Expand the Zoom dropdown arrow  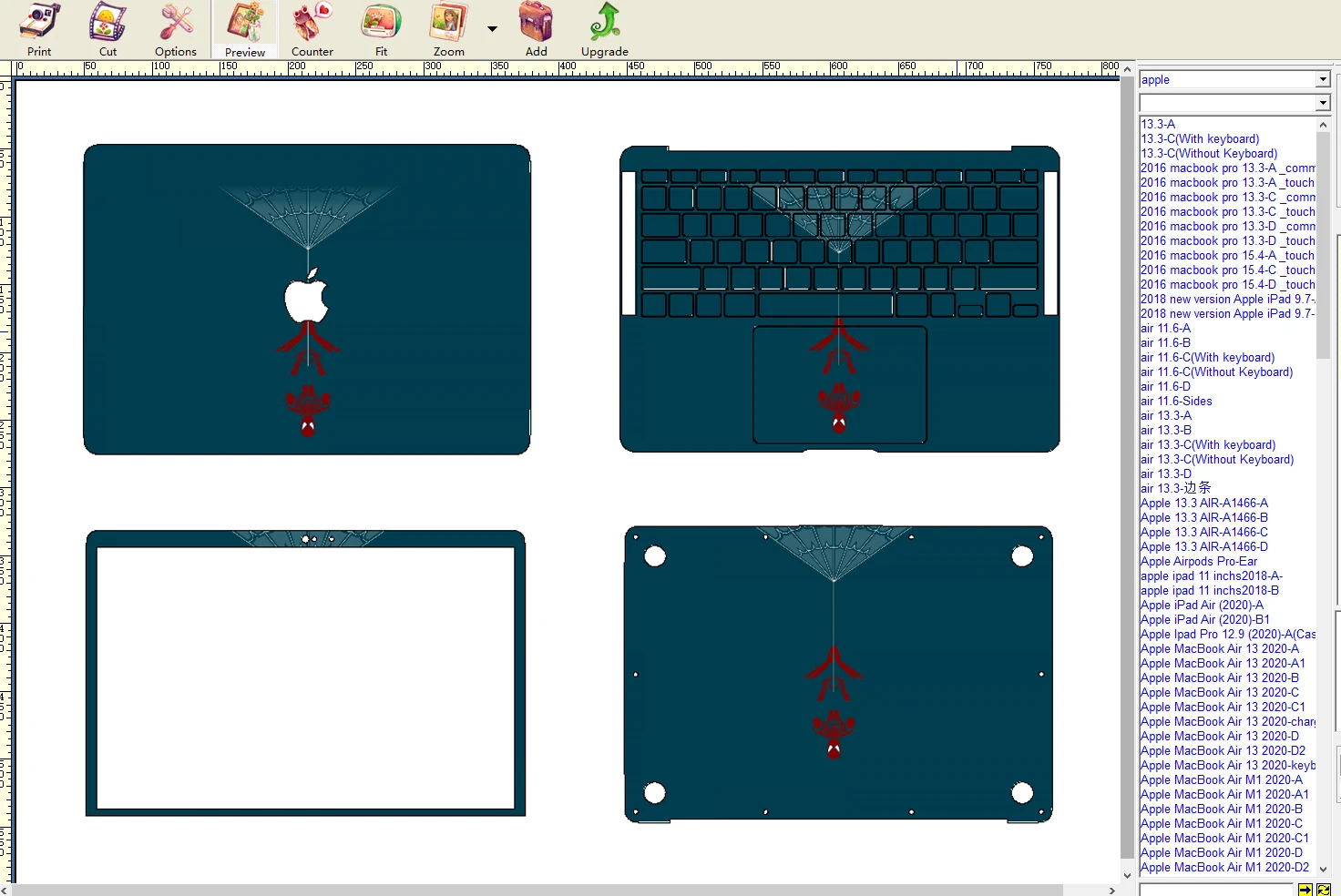click(x=492, y=29)
